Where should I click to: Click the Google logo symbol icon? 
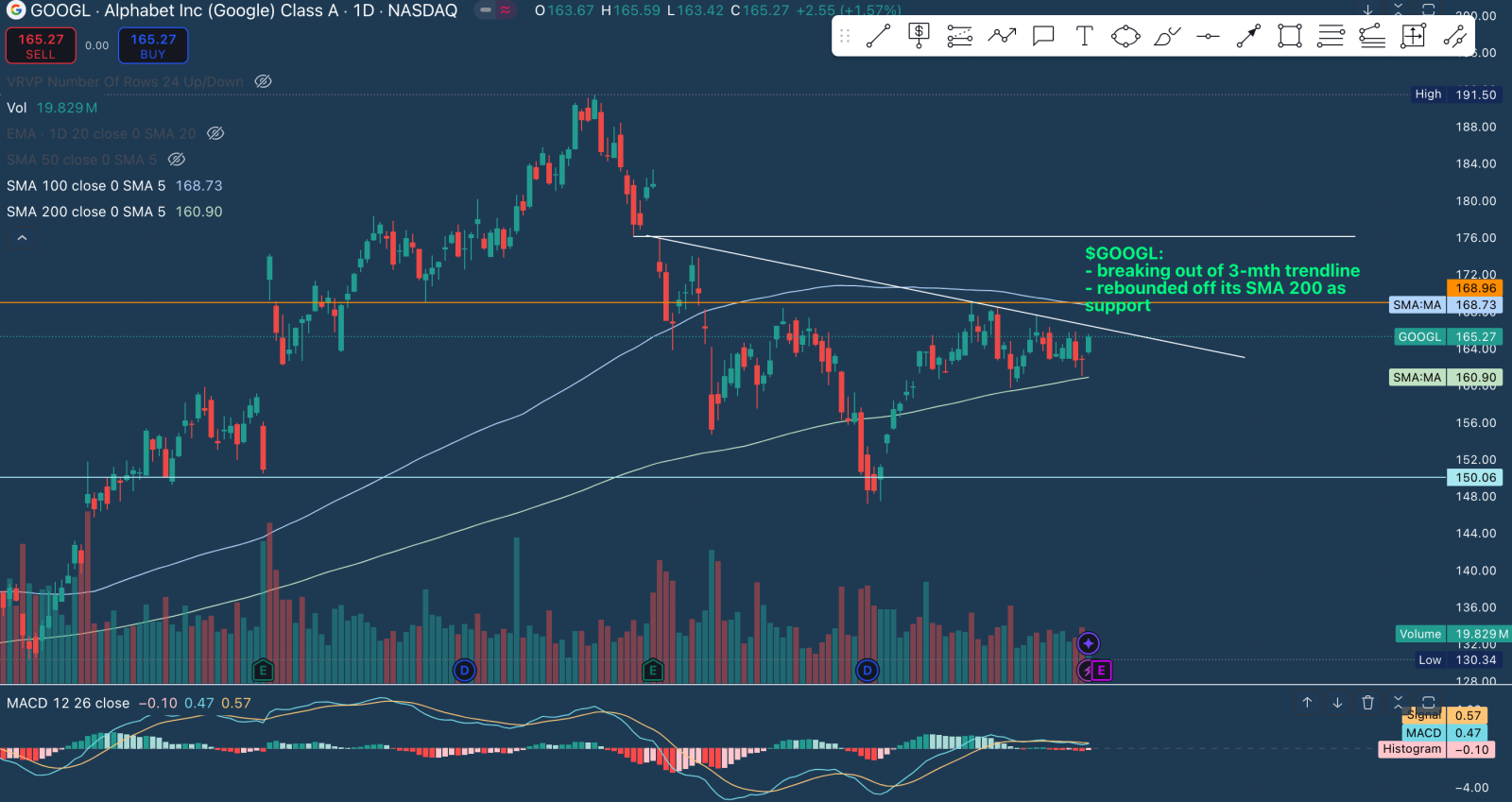pos(15,10)
